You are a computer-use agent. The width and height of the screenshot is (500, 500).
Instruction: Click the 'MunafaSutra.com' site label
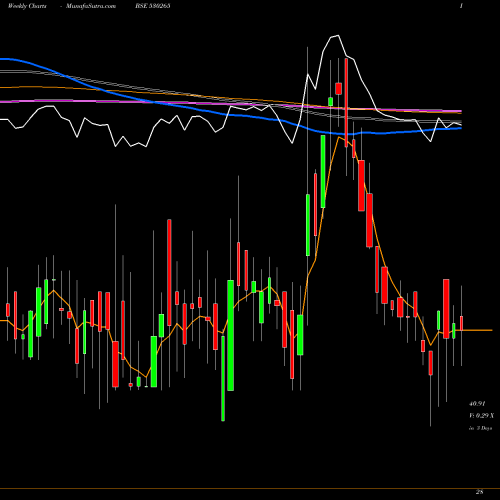pyautogui.click(x=91, y=6)
